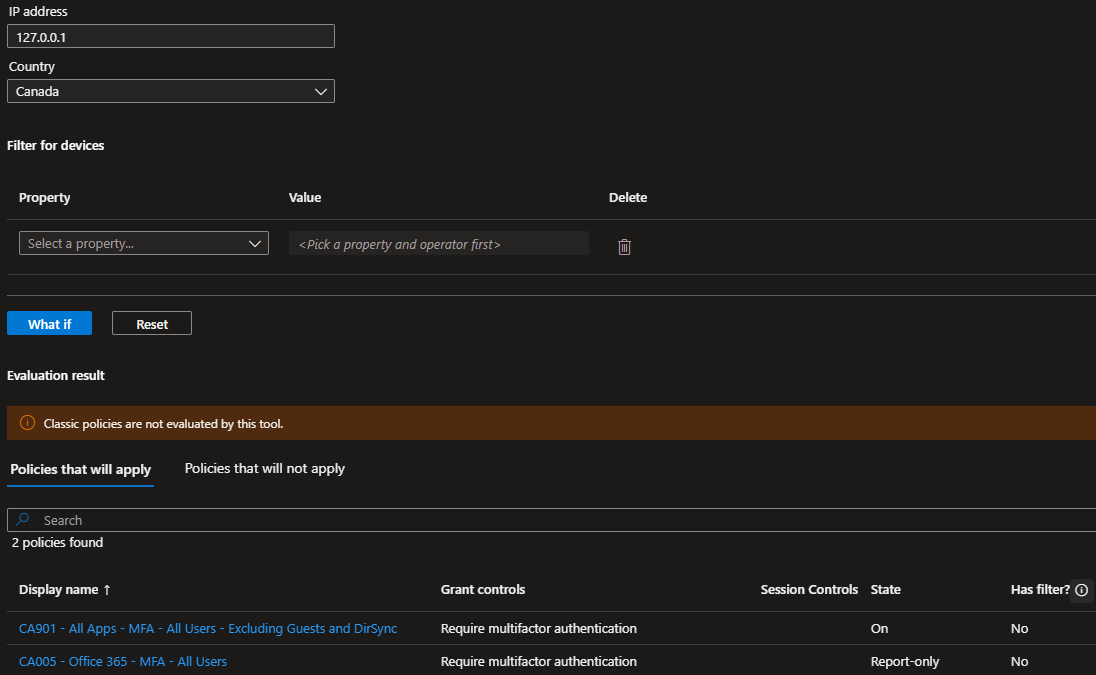The width and height of the screenshot is (1096, 675).
Task: Click the warning icon in classic policies banner
Action: click(27, 423)
